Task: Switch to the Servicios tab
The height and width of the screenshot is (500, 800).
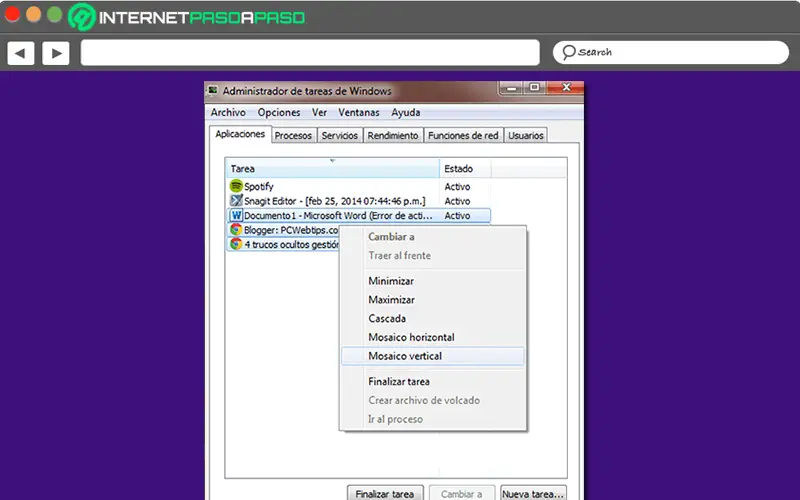Action: pos(339,136)
